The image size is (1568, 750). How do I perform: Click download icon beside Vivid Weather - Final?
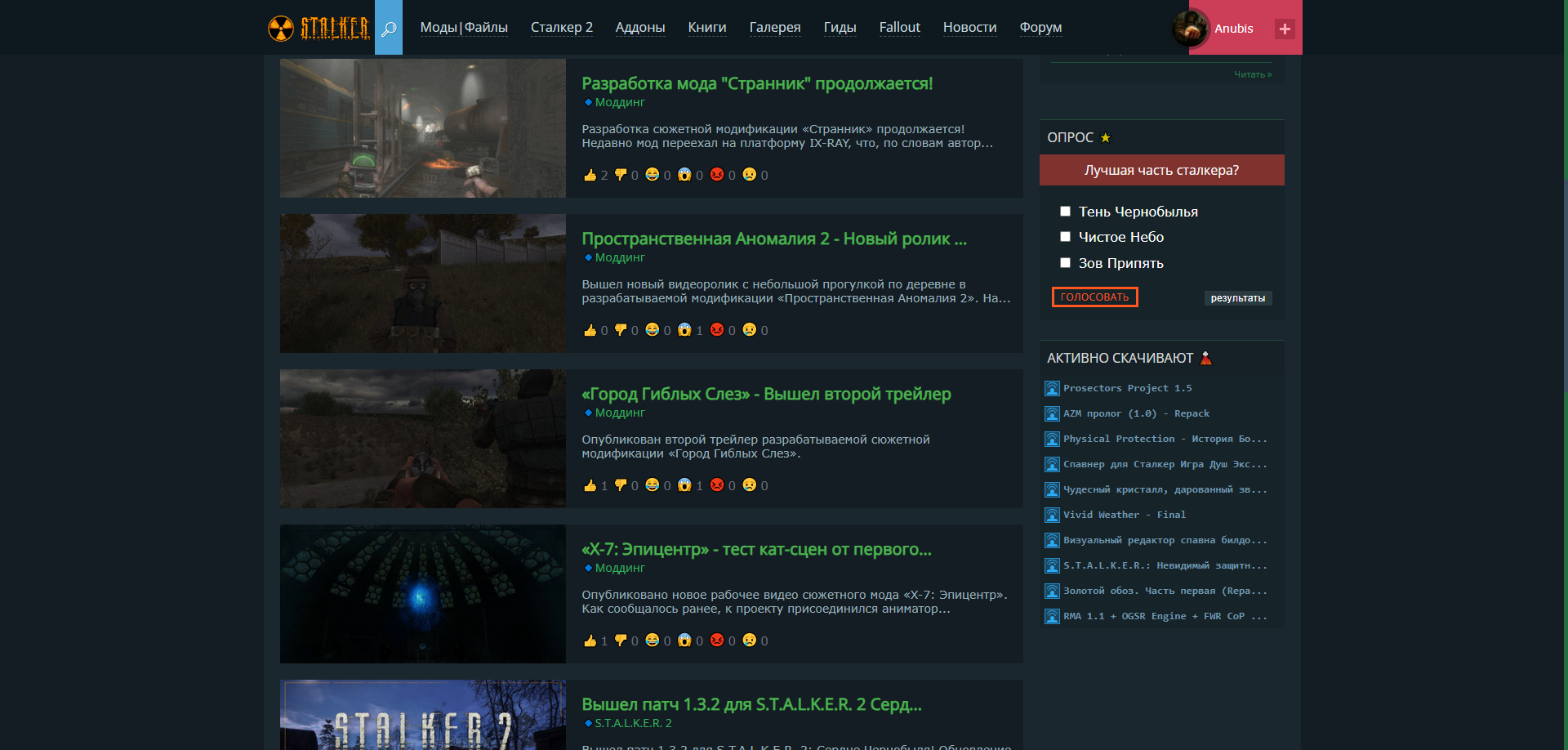click(1053, 516)
